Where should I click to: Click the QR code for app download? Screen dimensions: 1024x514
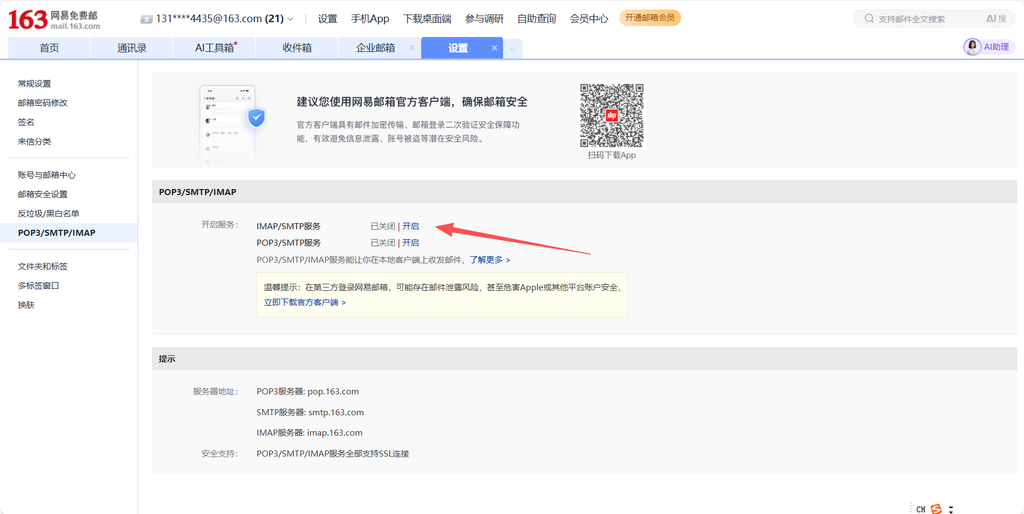[611, 115]
